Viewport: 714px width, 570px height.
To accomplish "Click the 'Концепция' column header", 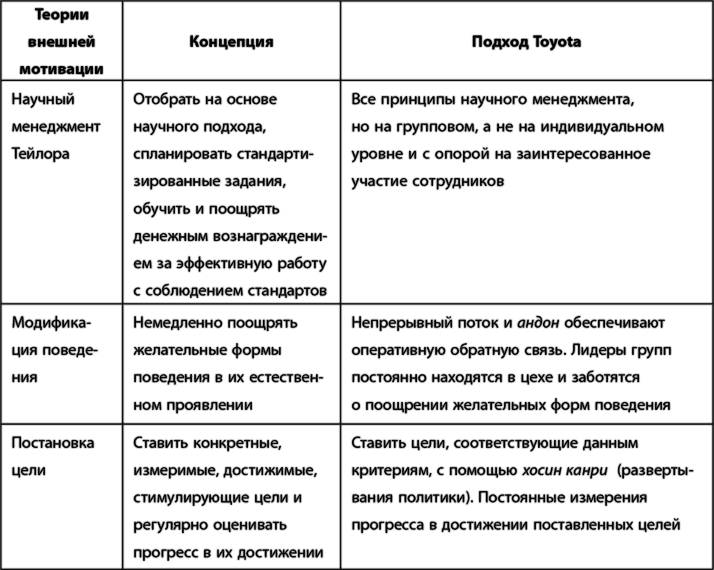I will coord(231,42).
